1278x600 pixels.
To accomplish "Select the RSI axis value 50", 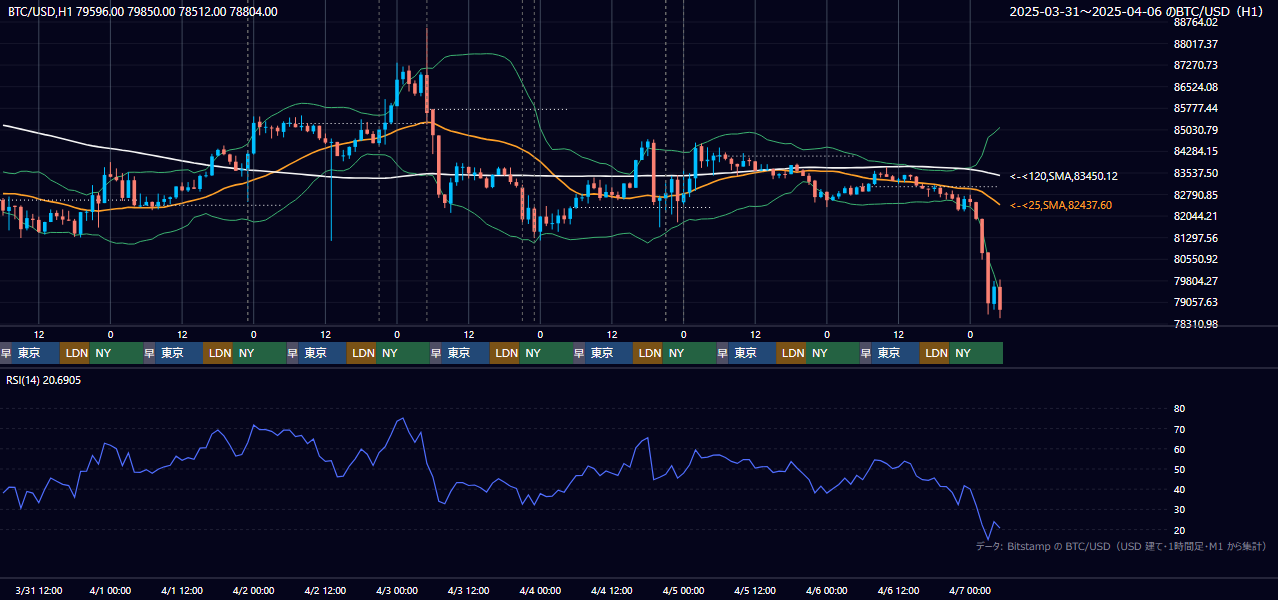I will click(x=1179, y=469).
